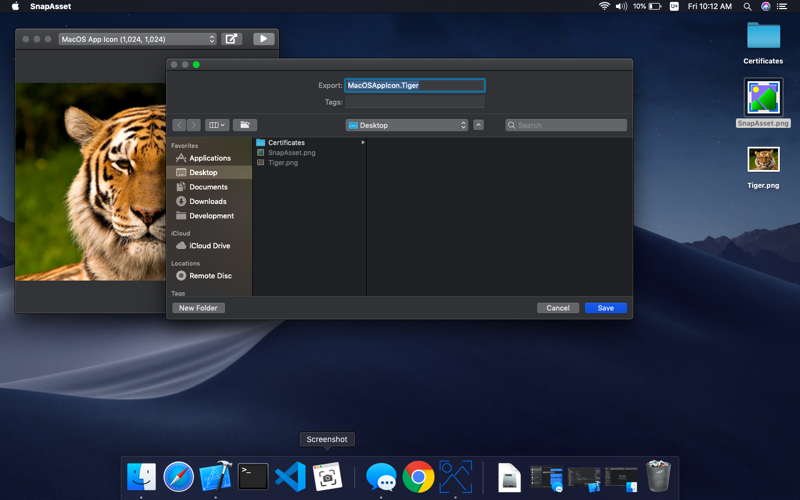Open Finder from the dock

141,477
